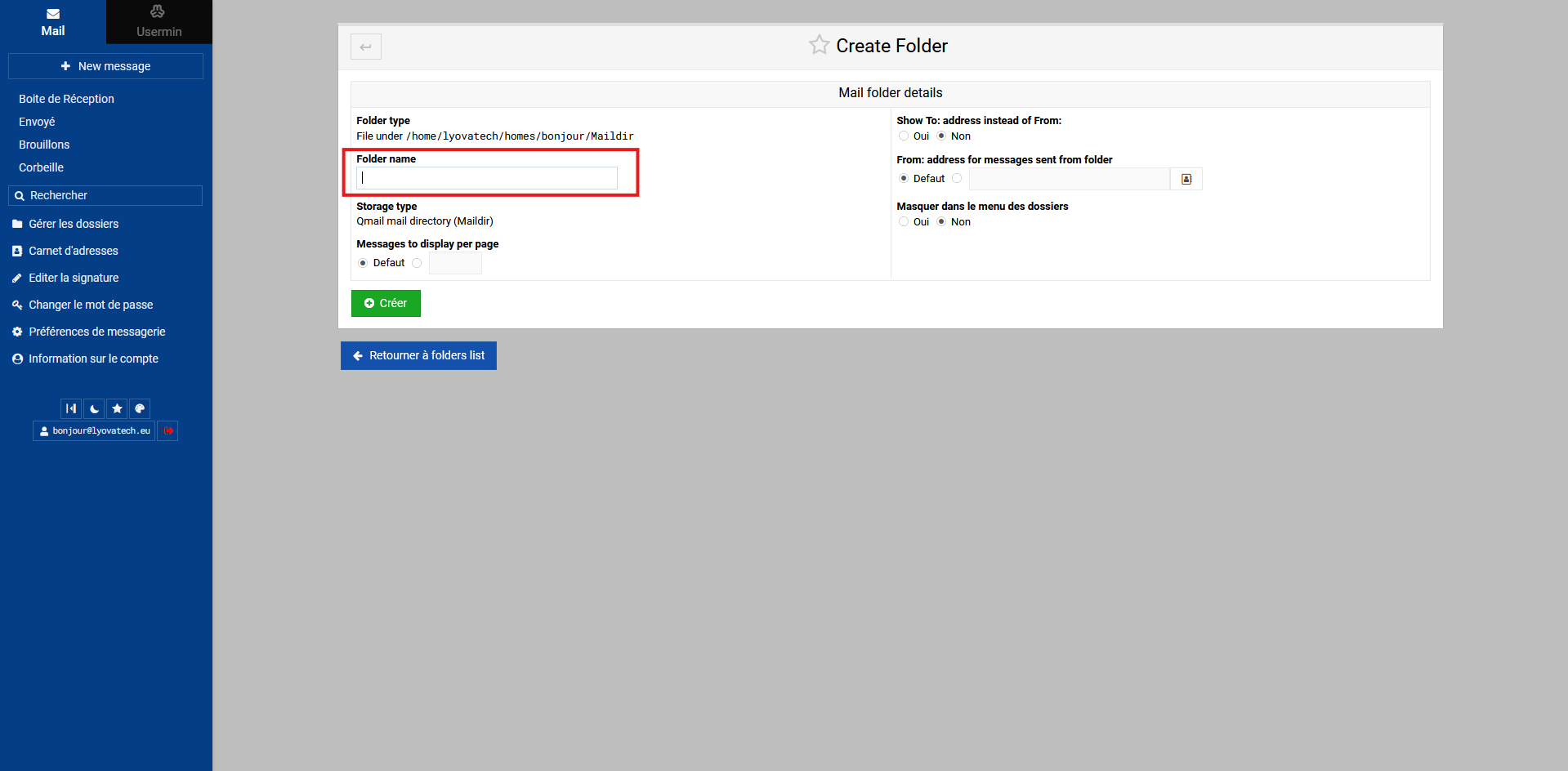1568x771 pixels.
Task: Click the back arrow icon in header
Action: pyautogui.click(x=366, y=47)
